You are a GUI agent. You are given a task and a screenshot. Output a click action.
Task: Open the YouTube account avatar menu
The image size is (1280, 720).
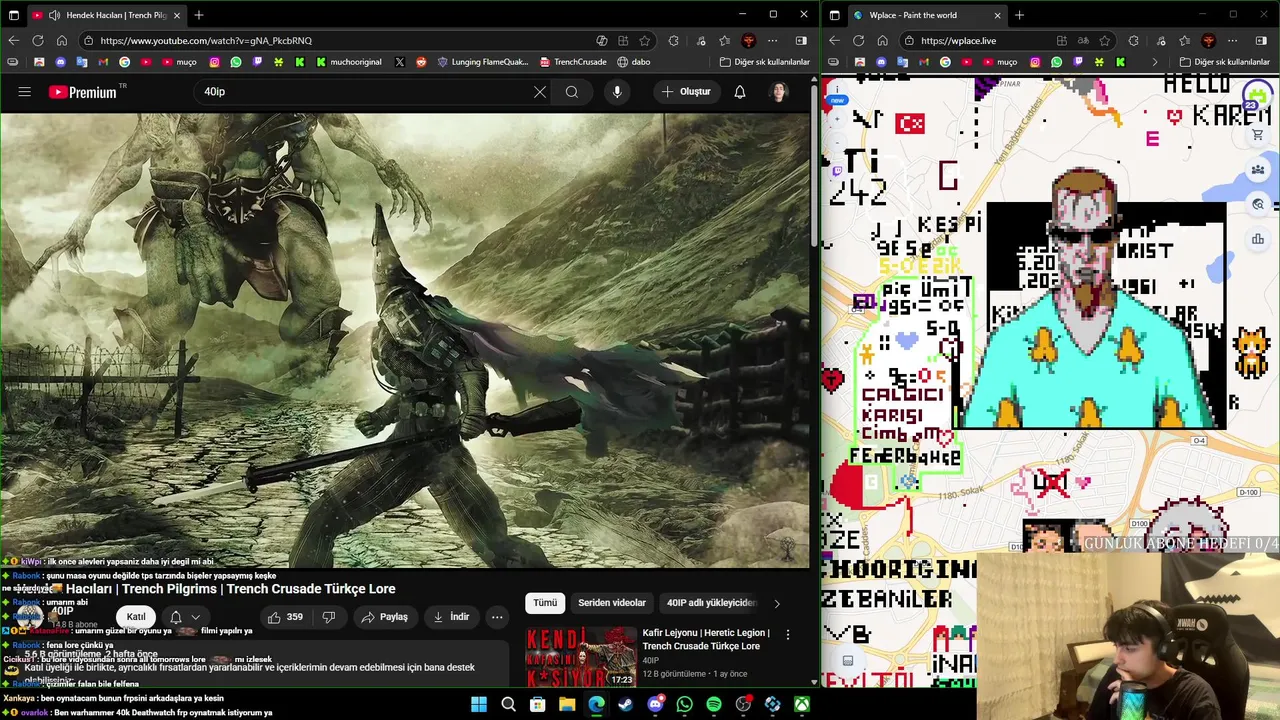click(x=779, y=92)
